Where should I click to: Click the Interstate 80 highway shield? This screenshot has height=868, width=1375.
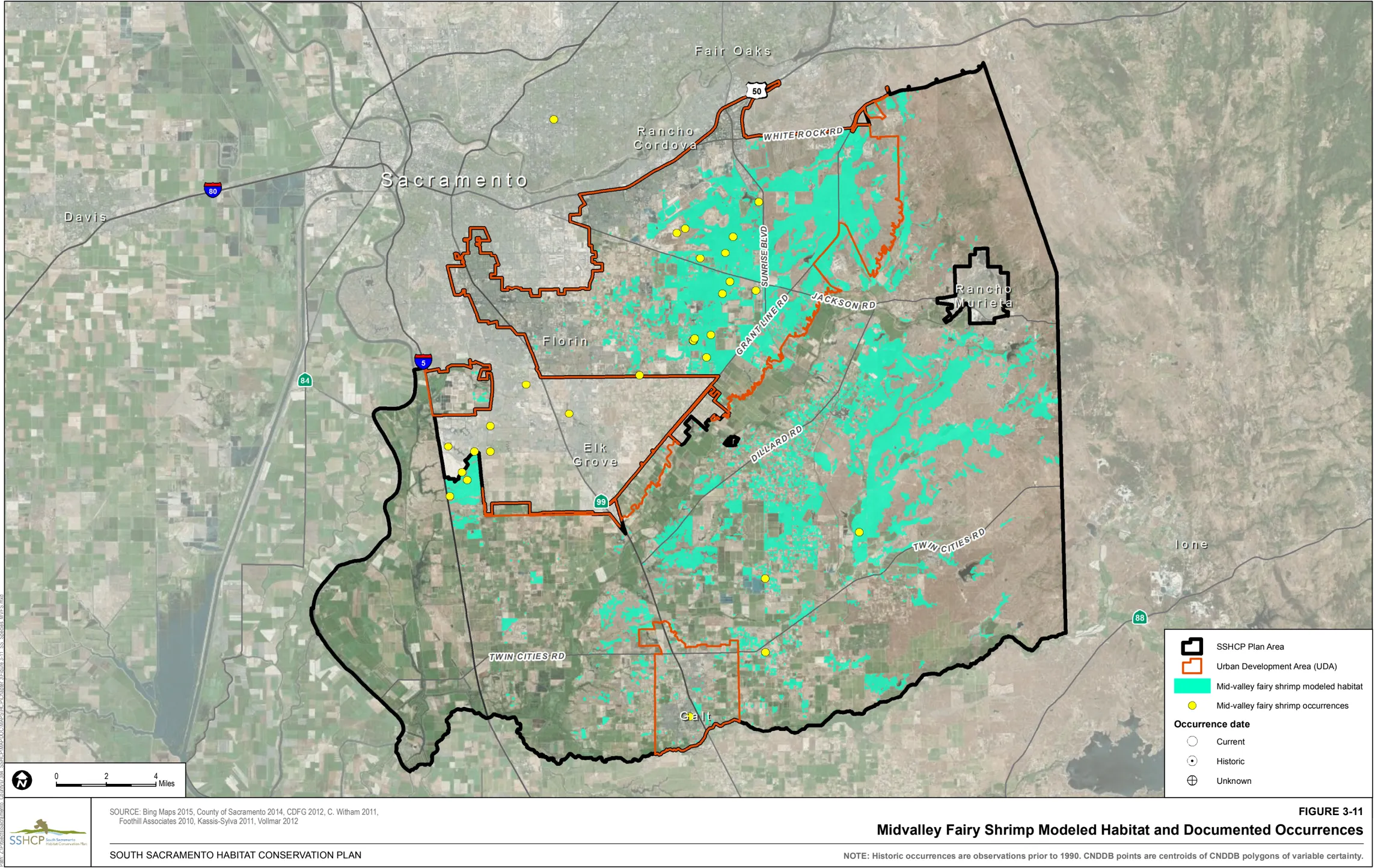click(212, 190)
